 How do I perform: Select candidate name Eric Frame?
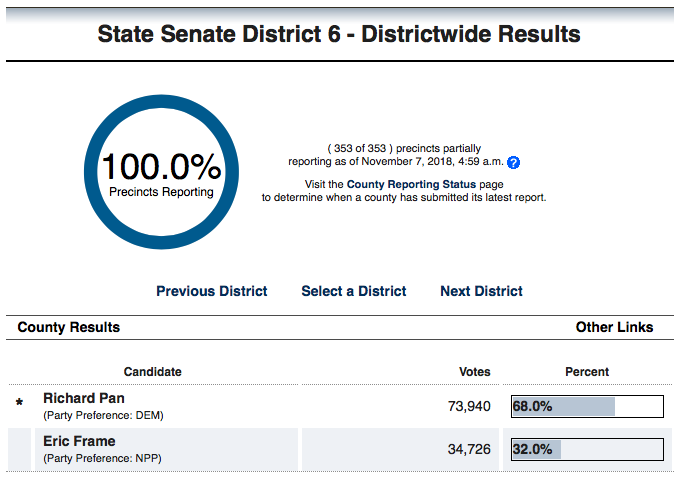[x=79, y=441]
